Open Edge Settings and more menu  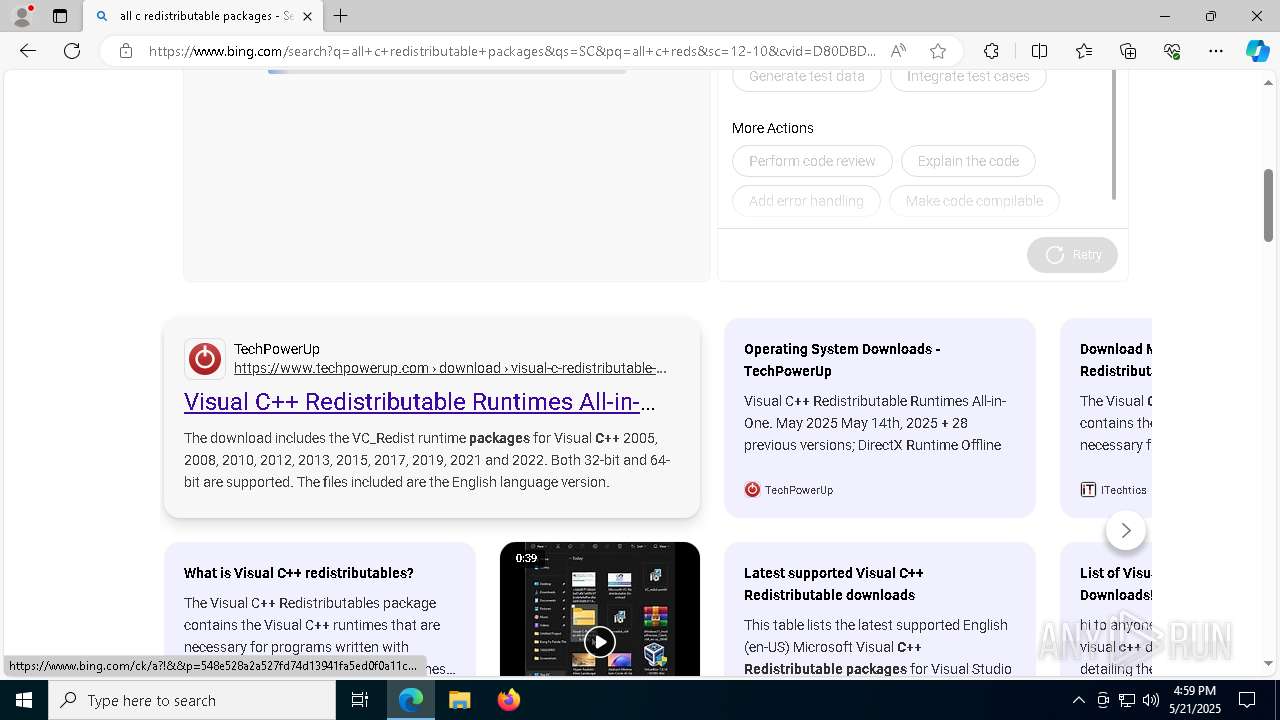coord(1216,51)
